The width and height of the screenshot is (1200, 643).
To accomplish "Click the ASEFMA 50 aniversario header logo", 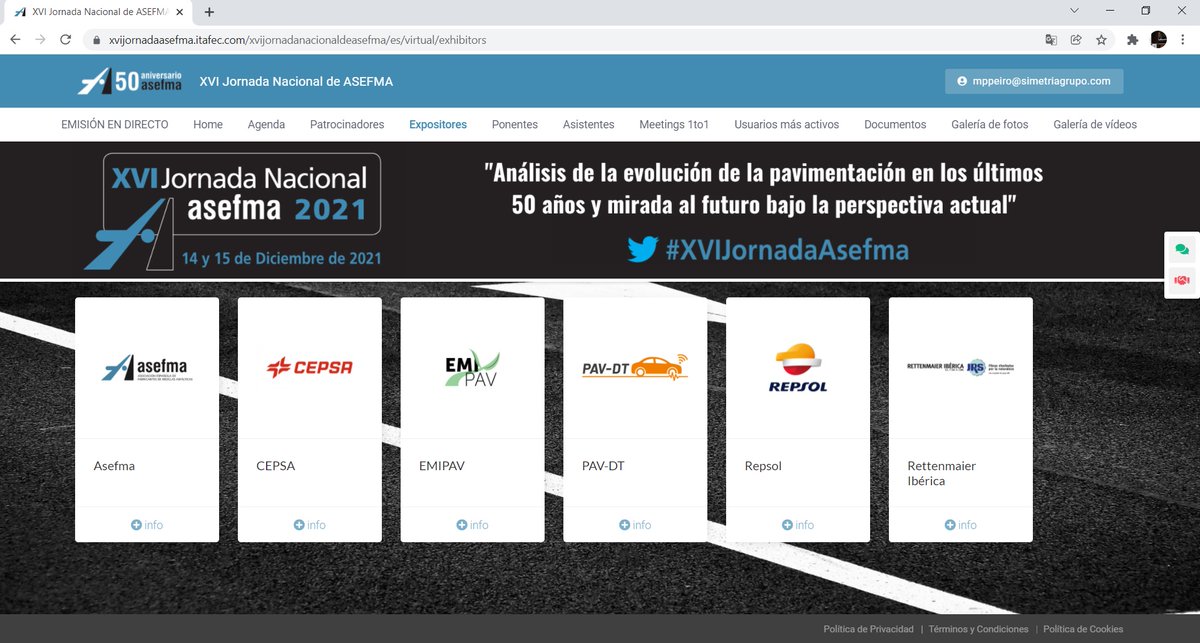I will (130, 81).
